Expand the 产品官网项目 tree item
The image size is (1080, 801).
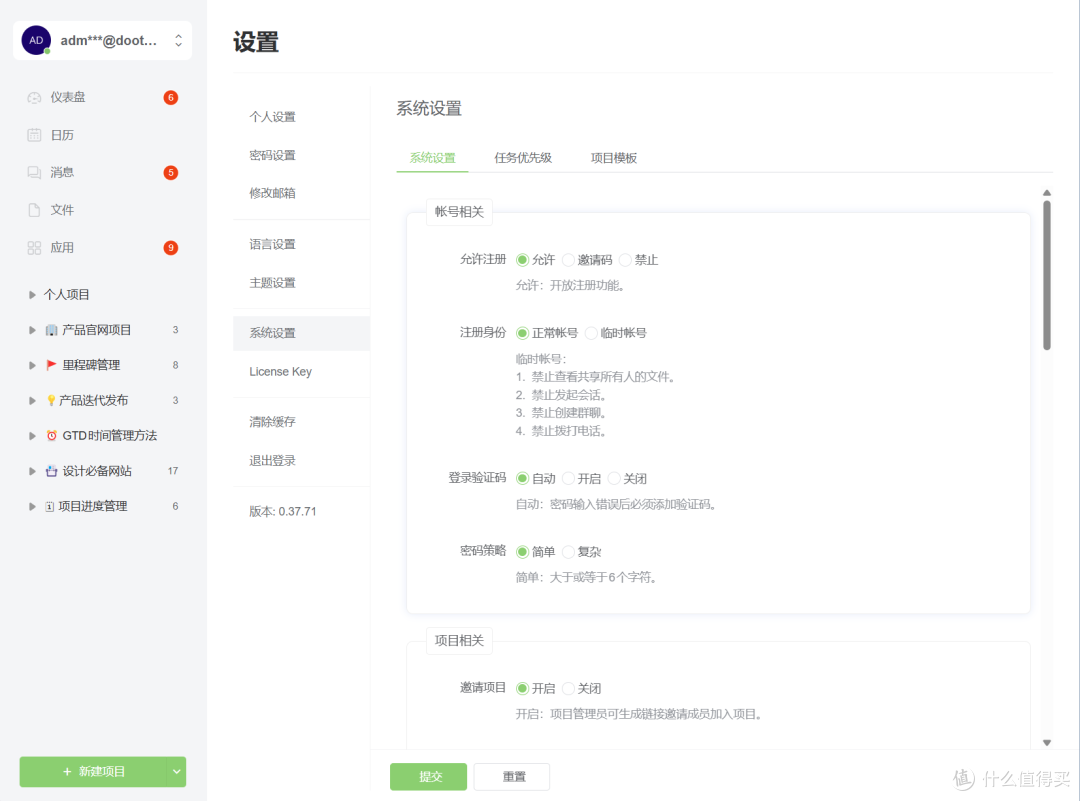click(32, 330)
